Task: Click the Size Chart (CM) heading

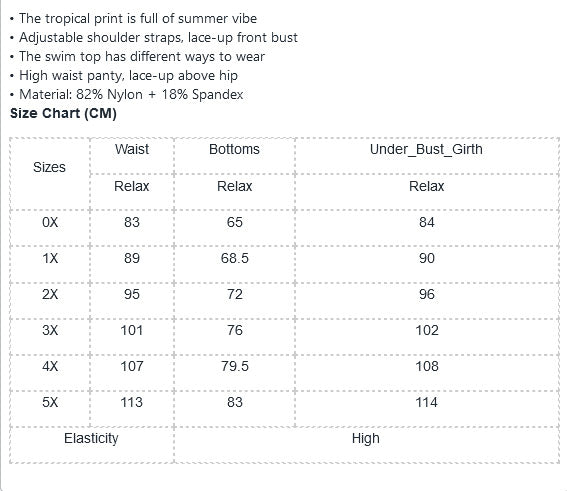Action: click(63, 113)
